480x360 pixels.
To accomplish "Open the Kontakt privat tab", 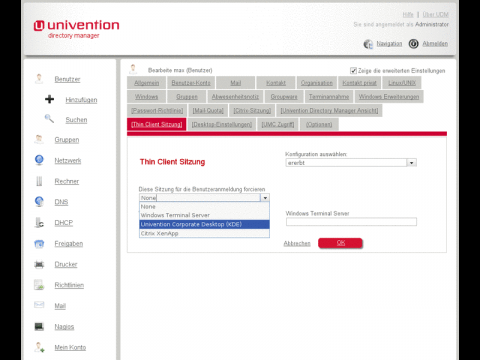I will tap(359, 83).
